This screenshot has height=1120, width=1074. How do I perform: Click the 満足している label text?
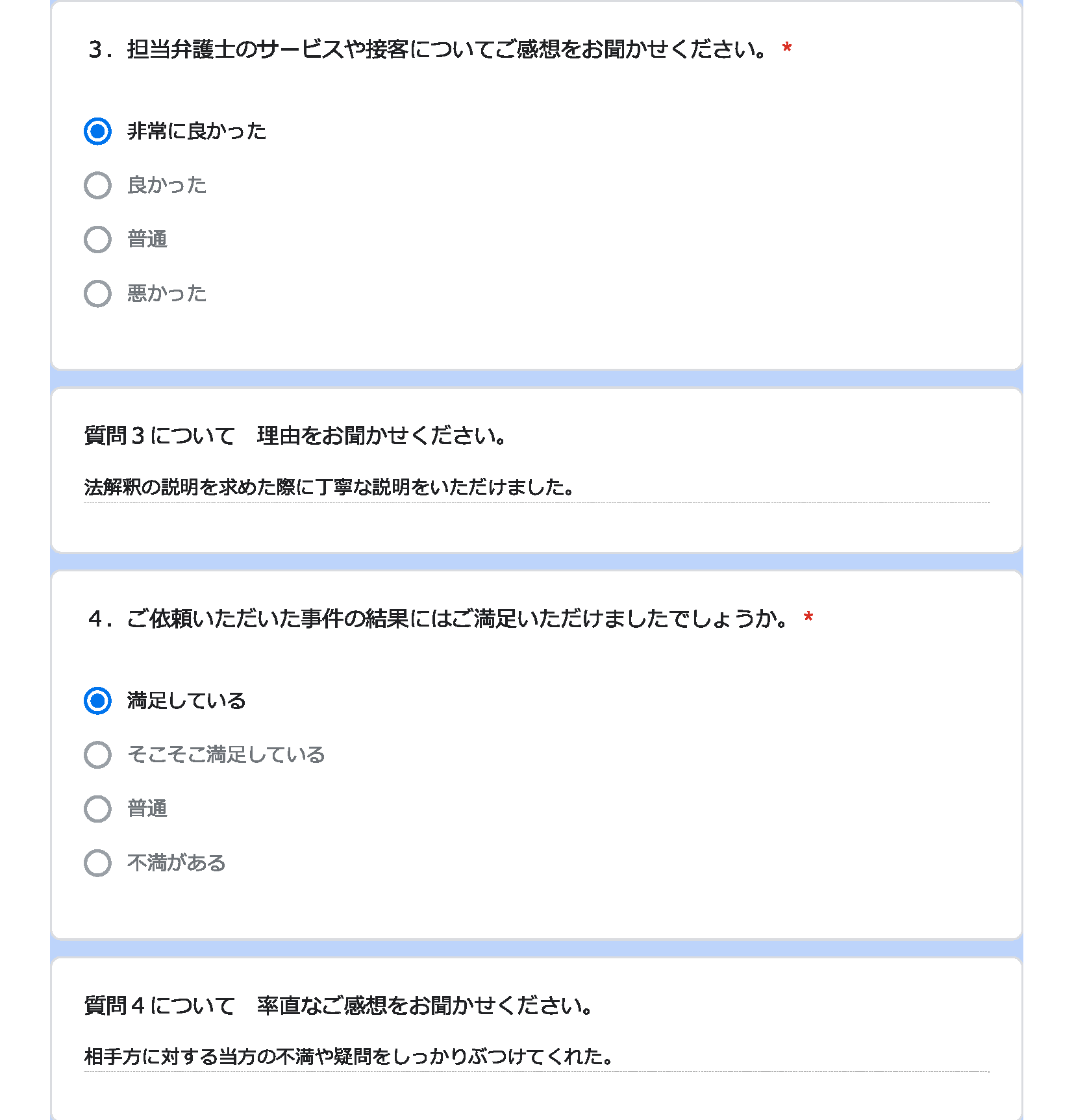(x=186, y=701)
